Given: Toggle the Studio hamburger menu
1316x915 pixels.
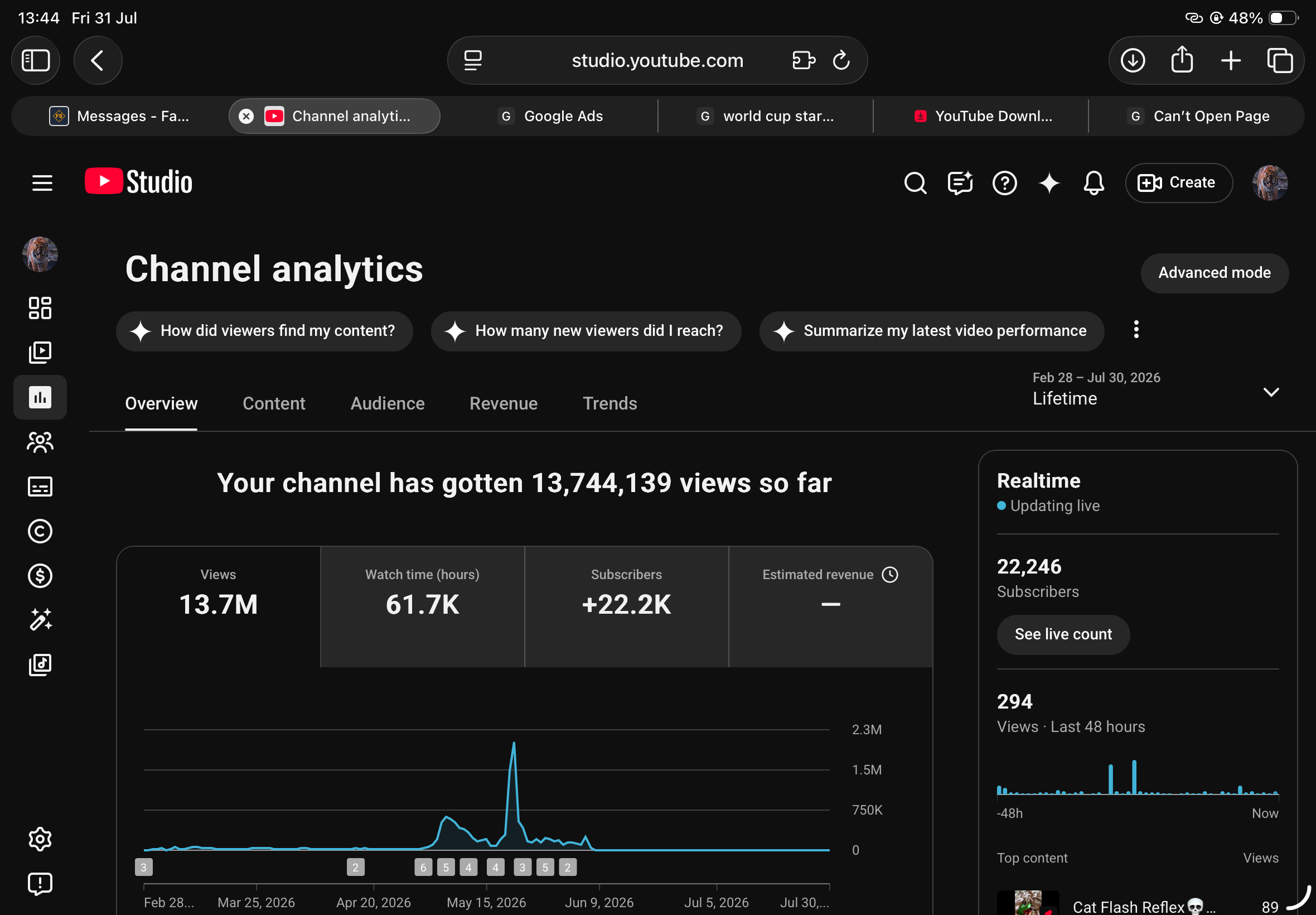Looking at the screenshot, I should pos(42,183).
